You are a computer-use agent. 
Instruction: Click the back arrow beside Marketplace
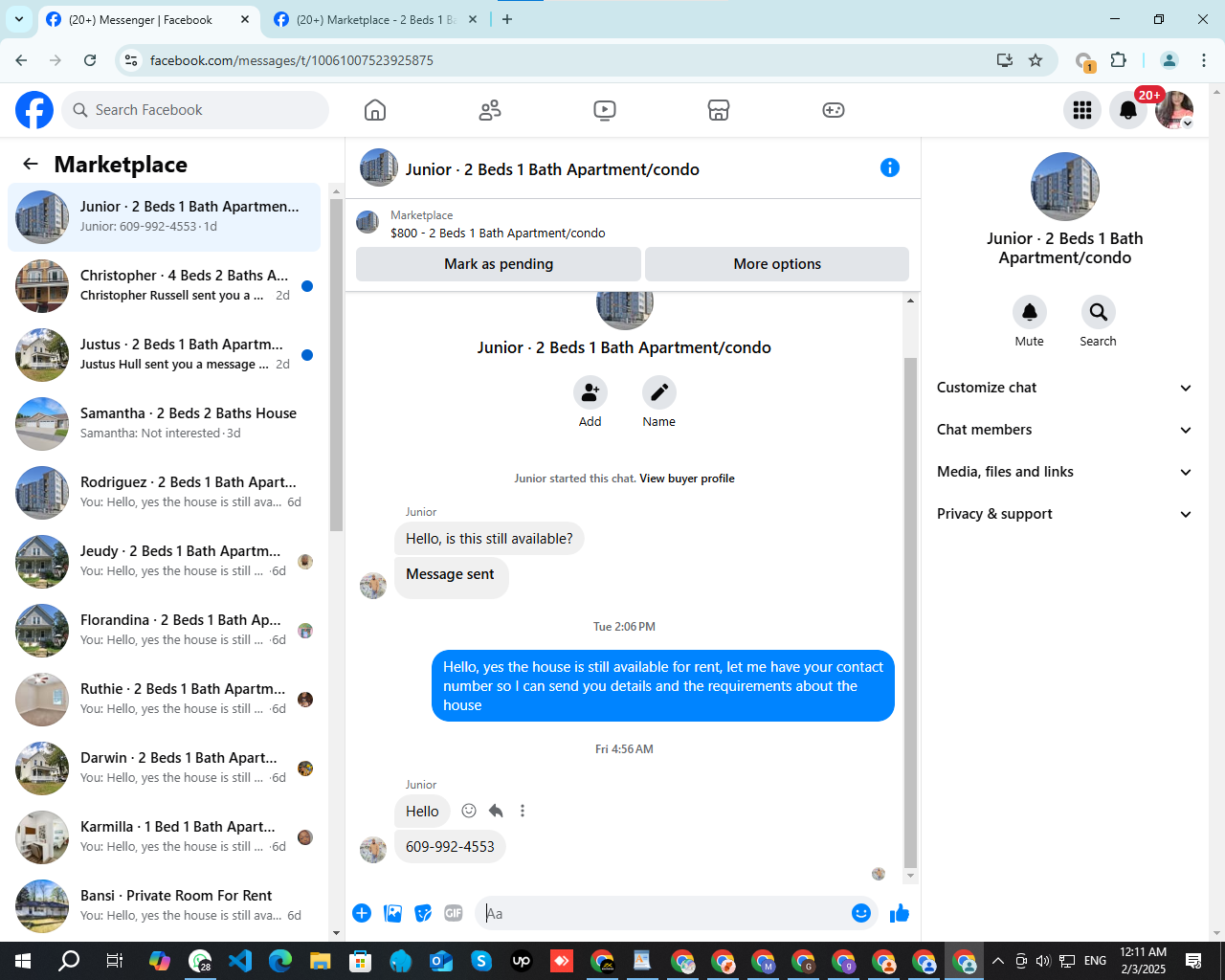(31, 164)
